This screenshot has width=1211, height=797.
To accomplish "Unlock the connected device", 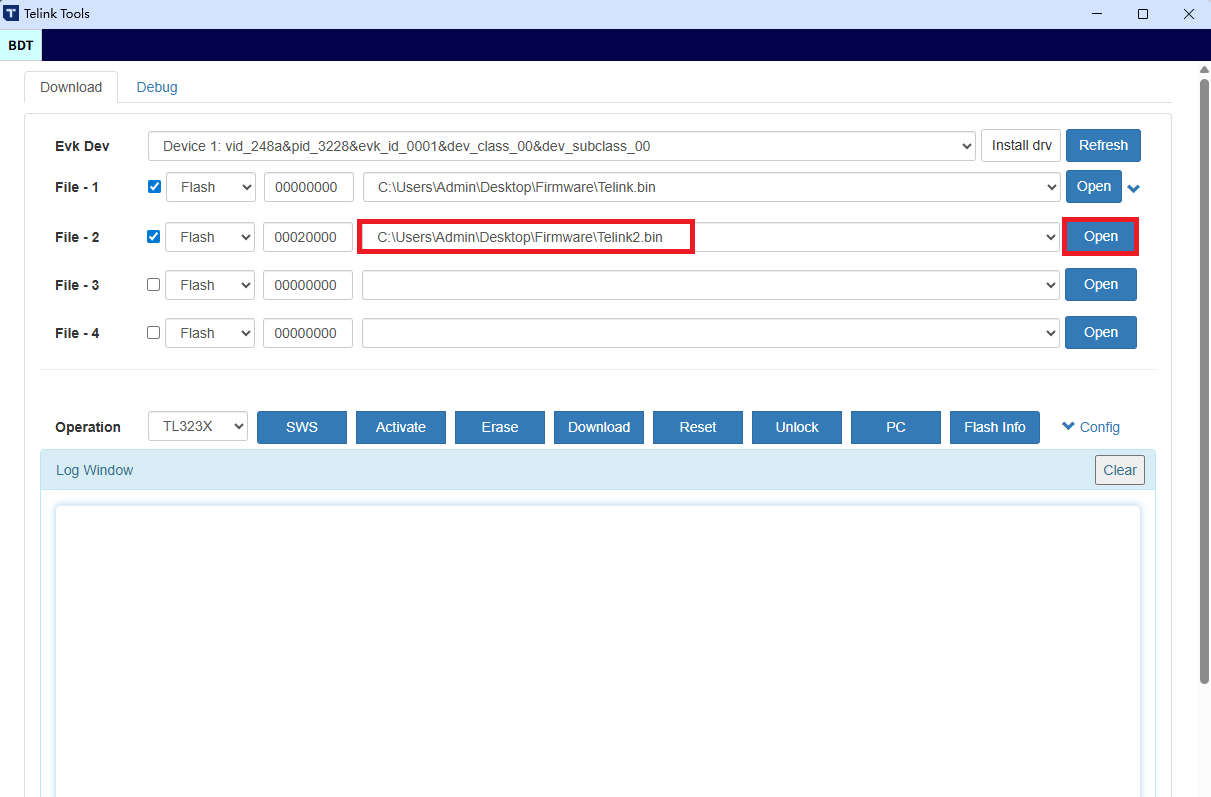I will pyautogui.click(x=796, y=427).
